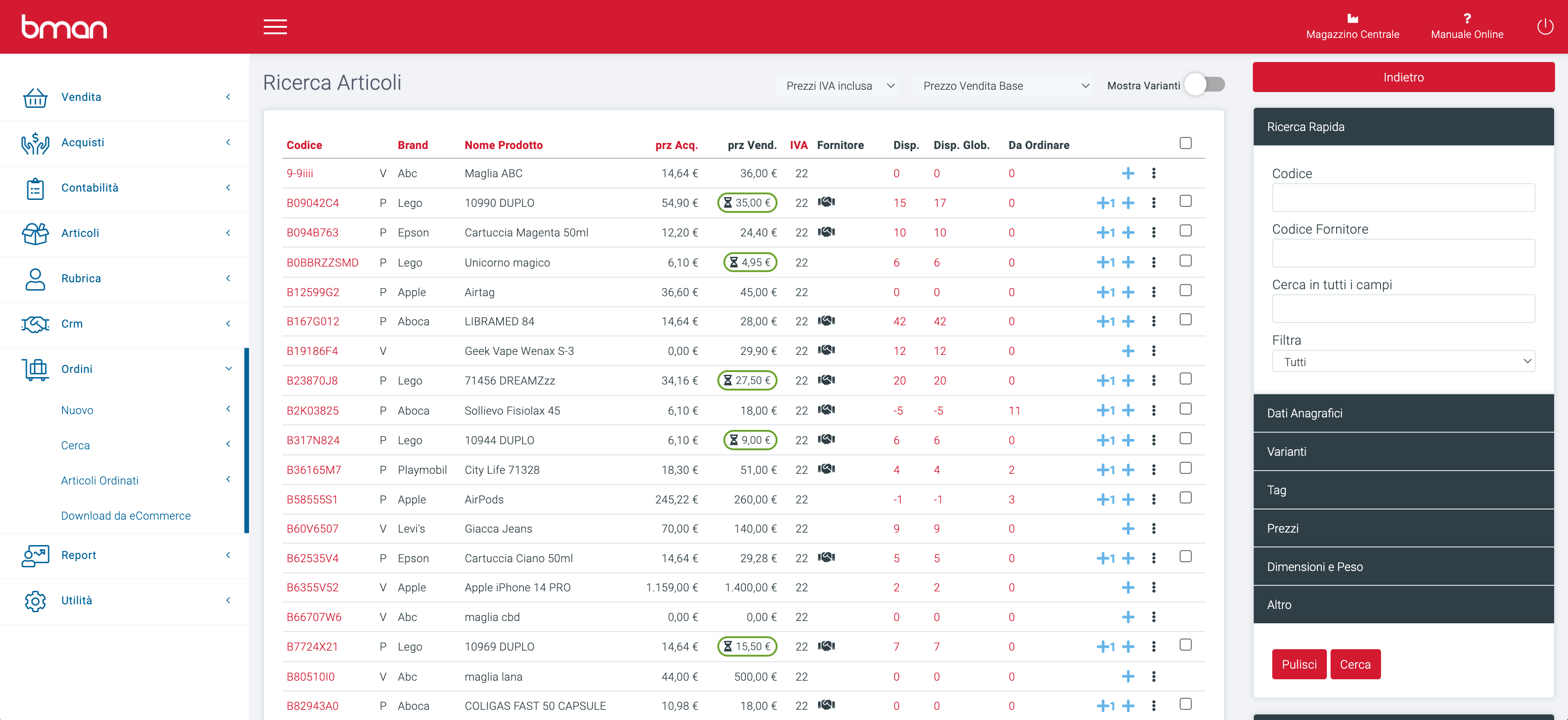This screenshot has height=720, width=1568.
Task: Click the Contabilità clipboard icon
Action: [x=35, y=188]
